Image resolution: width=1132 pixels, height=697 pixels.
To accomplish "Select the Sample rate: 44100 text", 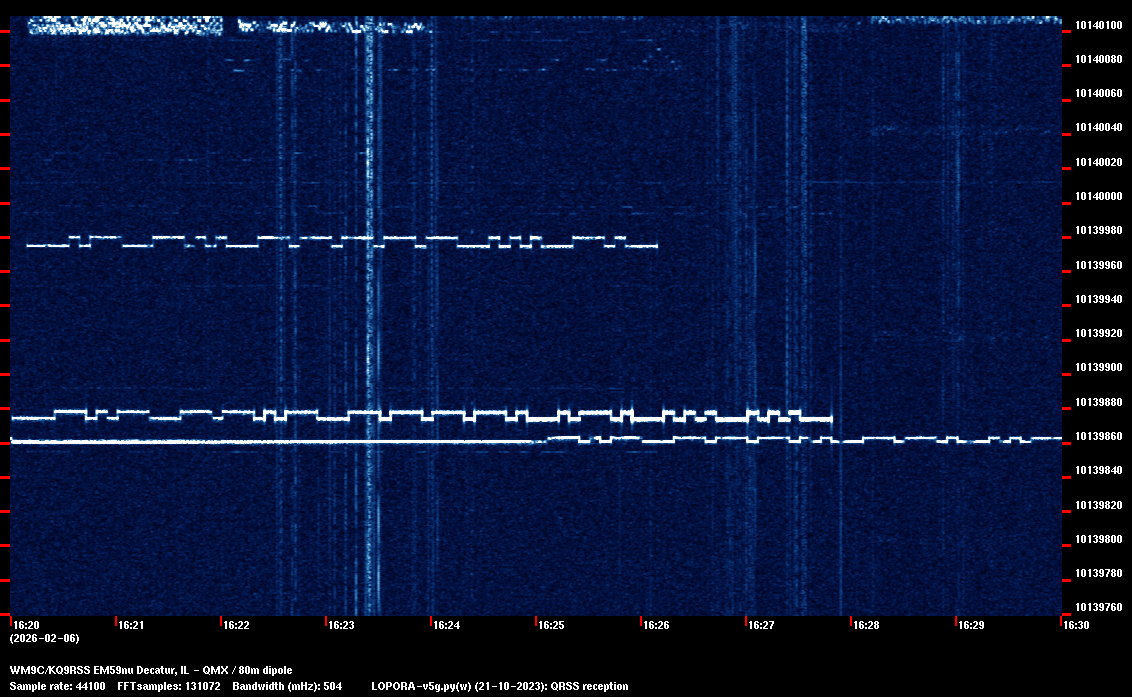I will click(57, 686).
